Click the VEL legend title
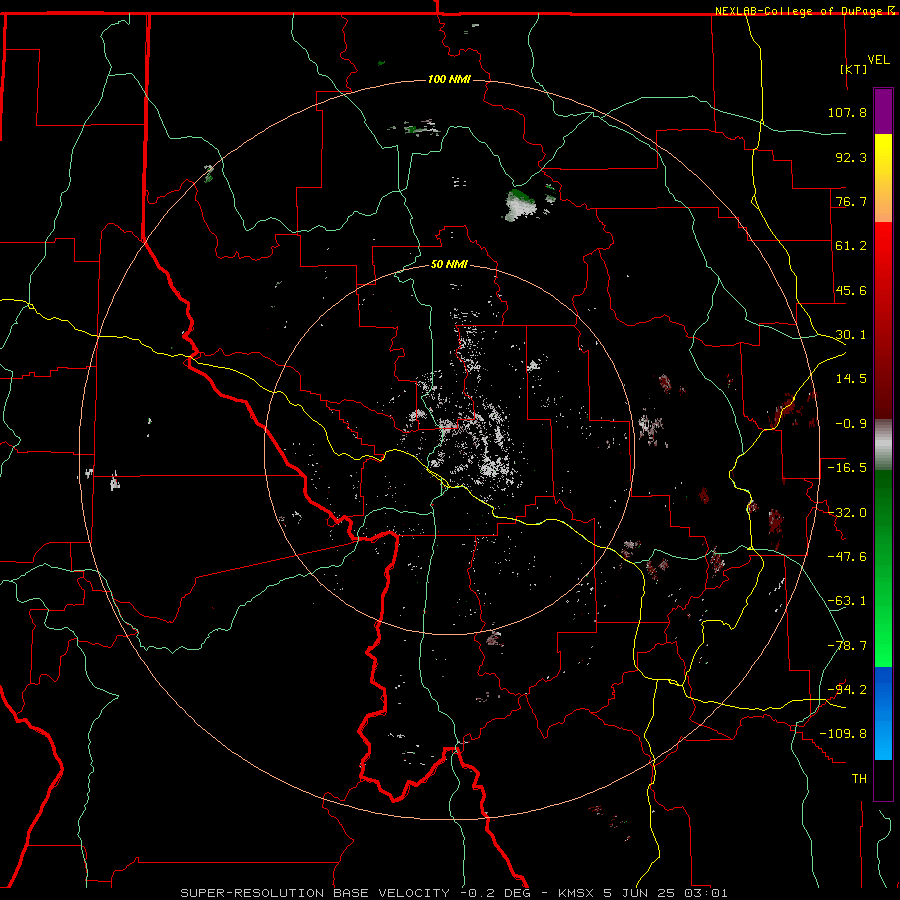This screenshot has height=900, width=900. pyautogui.click(x=878, y=60)
